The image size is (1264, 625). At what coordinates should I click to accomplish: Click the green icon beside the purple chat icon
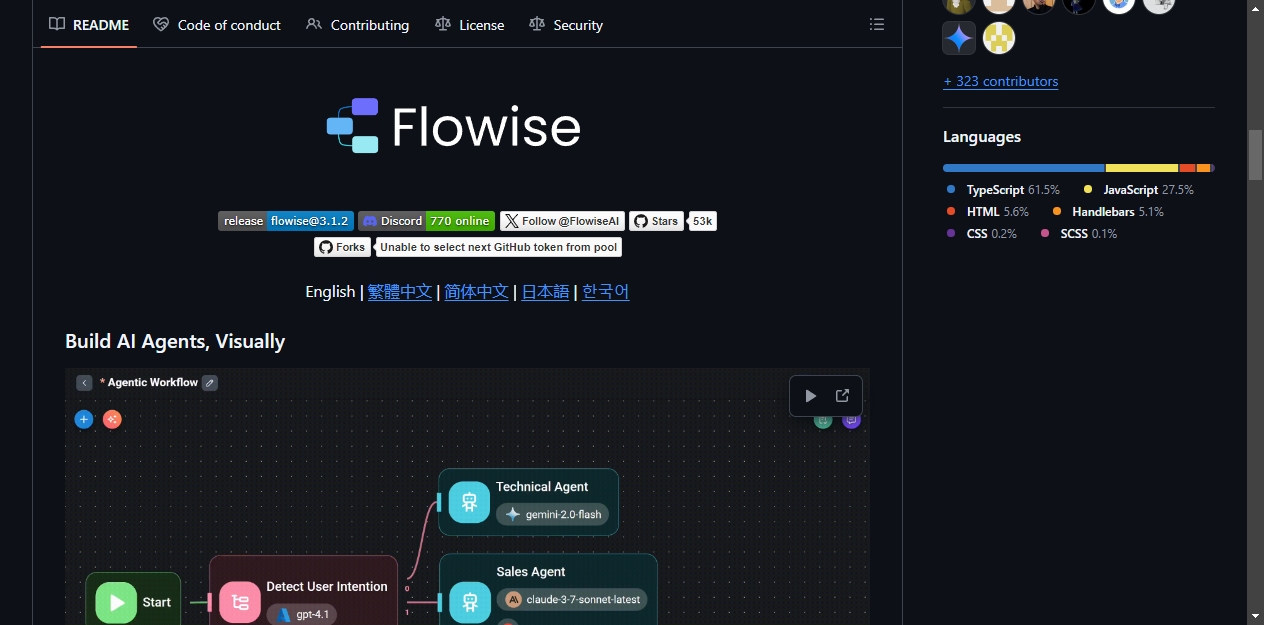(x=823, y=420)
